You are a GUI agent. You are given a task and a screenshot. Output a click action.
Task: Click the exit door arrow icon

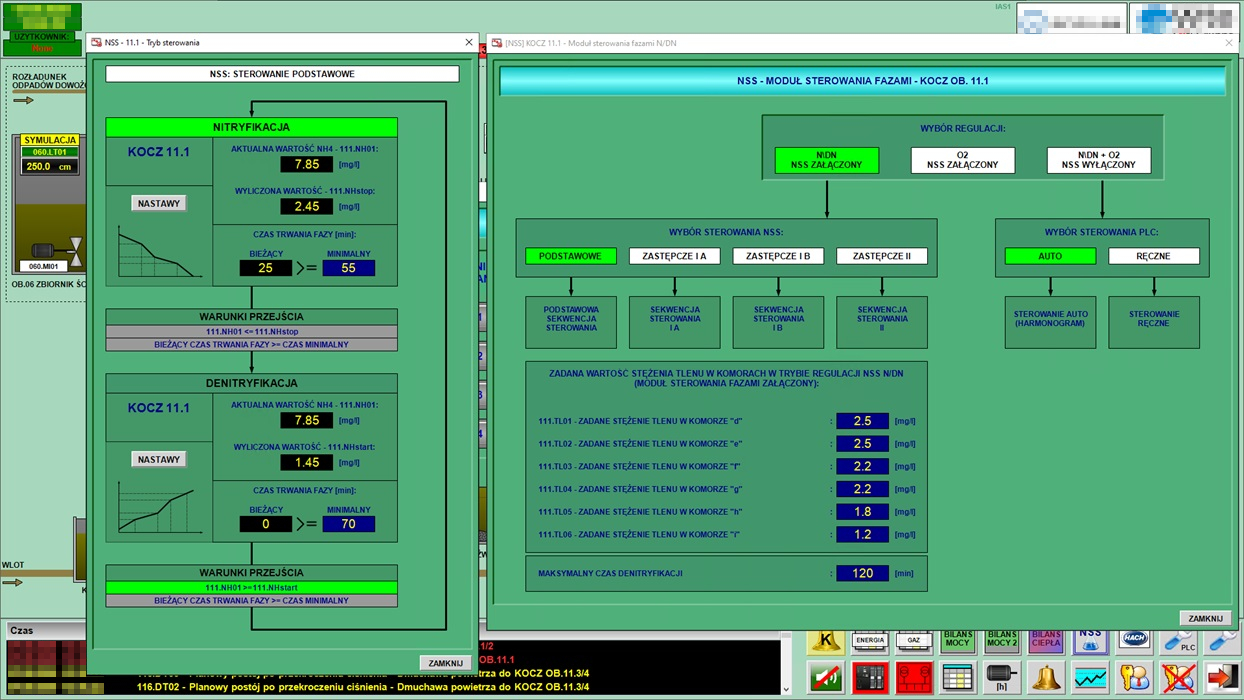click(1222, 677)
